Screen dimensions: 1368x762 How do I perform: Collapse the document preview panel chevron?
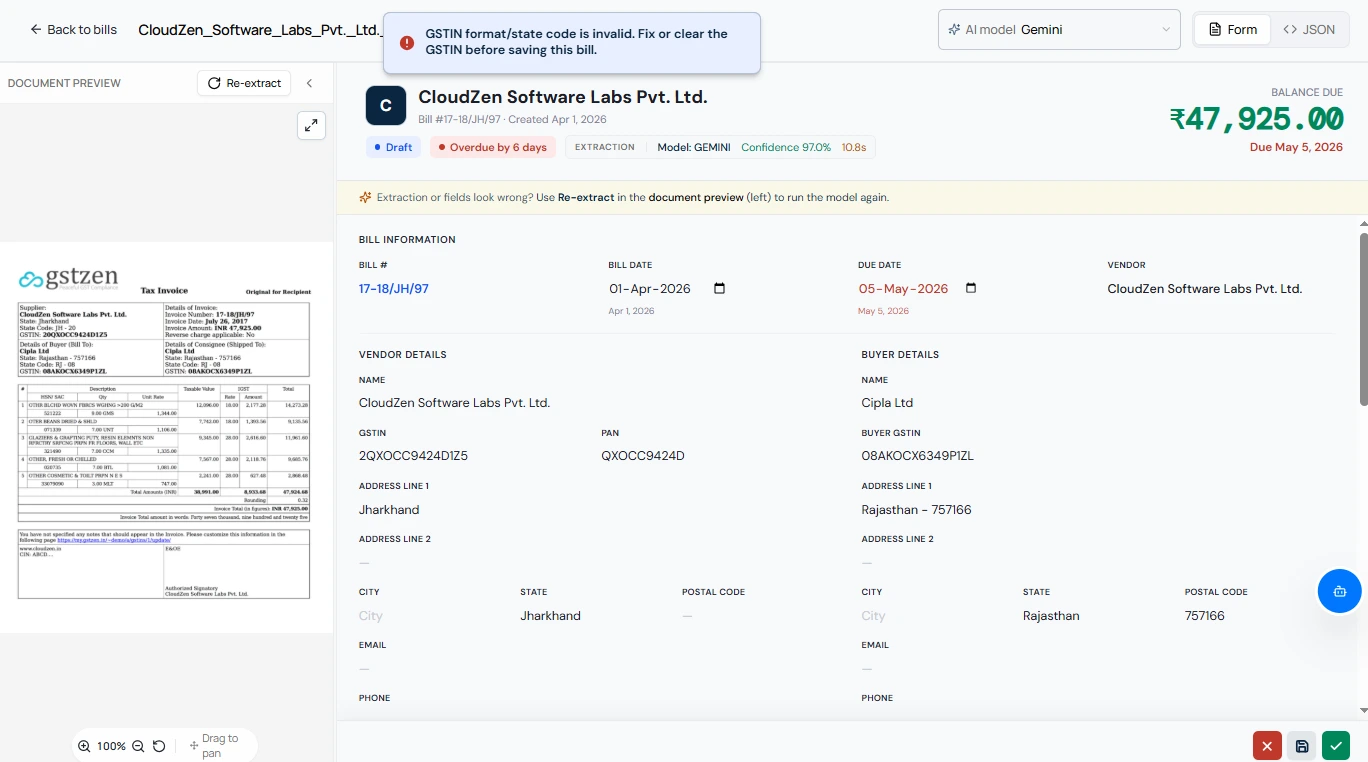(310, 83)
